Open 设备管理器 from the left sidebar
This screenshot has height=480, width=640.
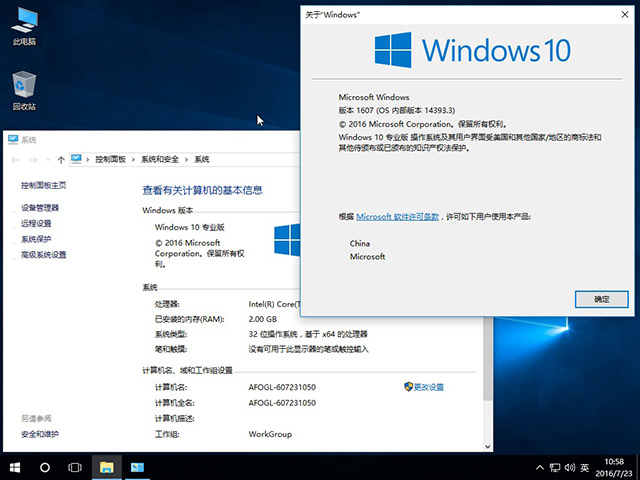[40, 207]
